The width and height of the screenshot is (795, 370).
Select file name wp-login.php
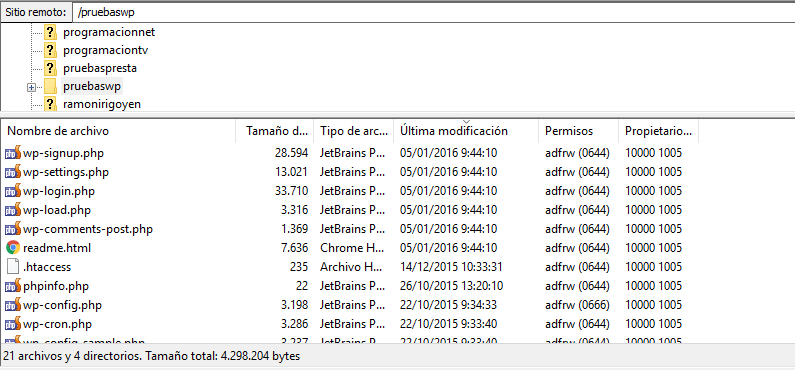coord(59,191)
